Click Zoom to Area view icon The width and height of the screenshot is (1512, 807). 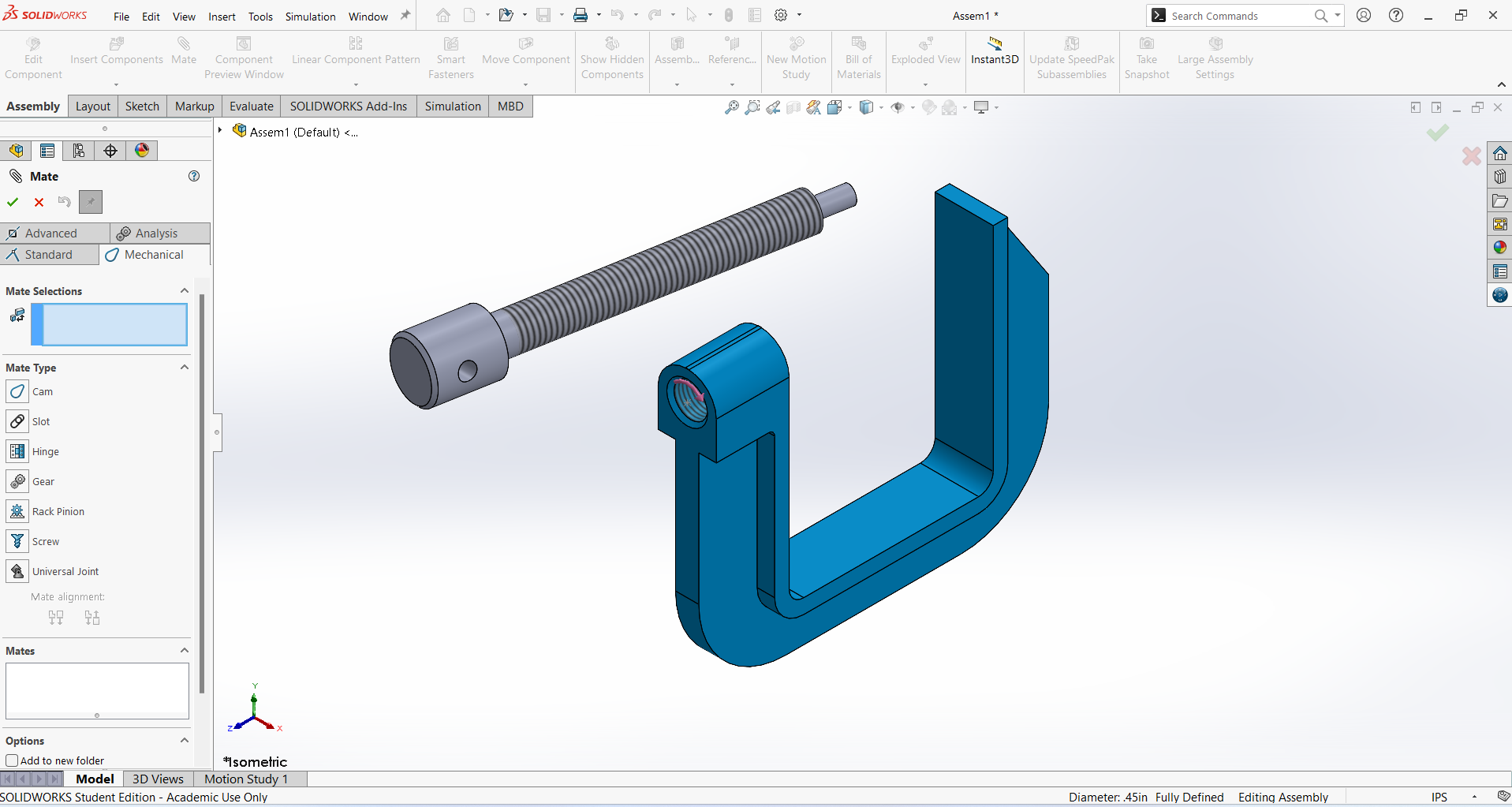click(x=752, y=107)
